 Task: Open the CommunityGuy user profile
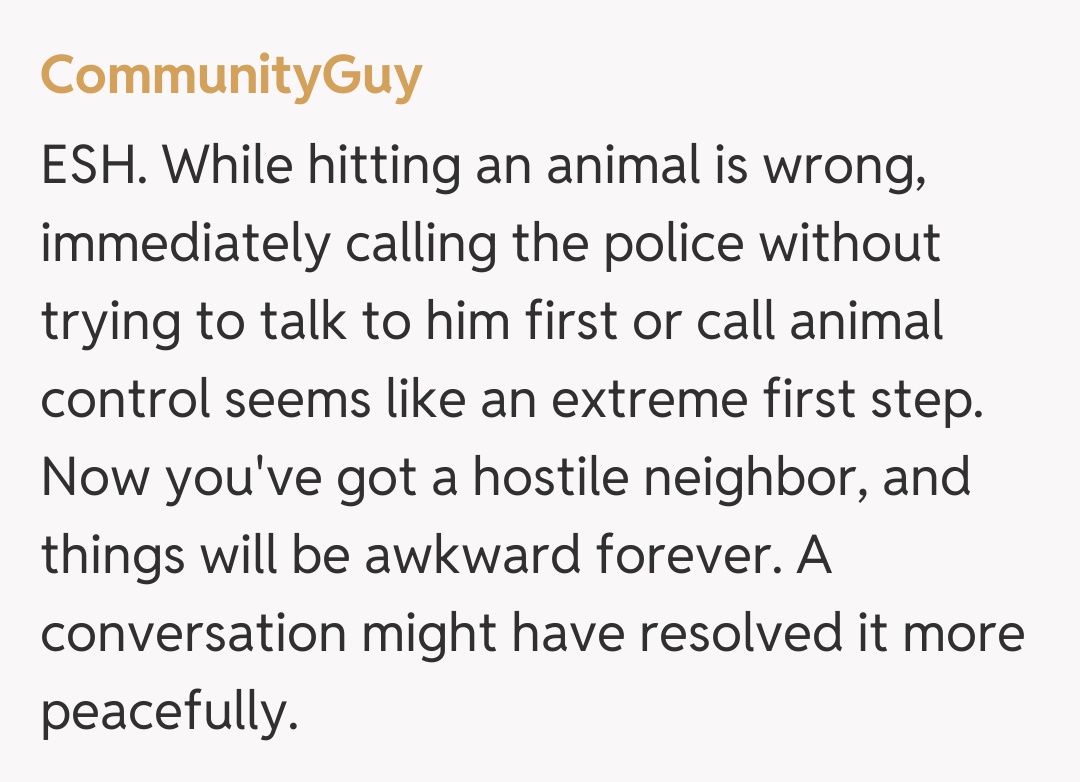pyautogui.click(x=231, y=76)
